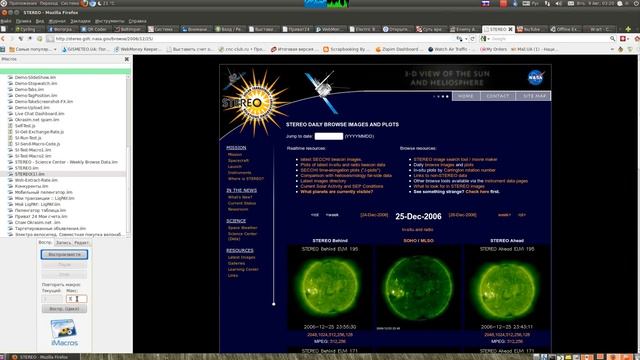Click the search magnifier icon
This screenshot has height=360, width=640.
point(613,39)
